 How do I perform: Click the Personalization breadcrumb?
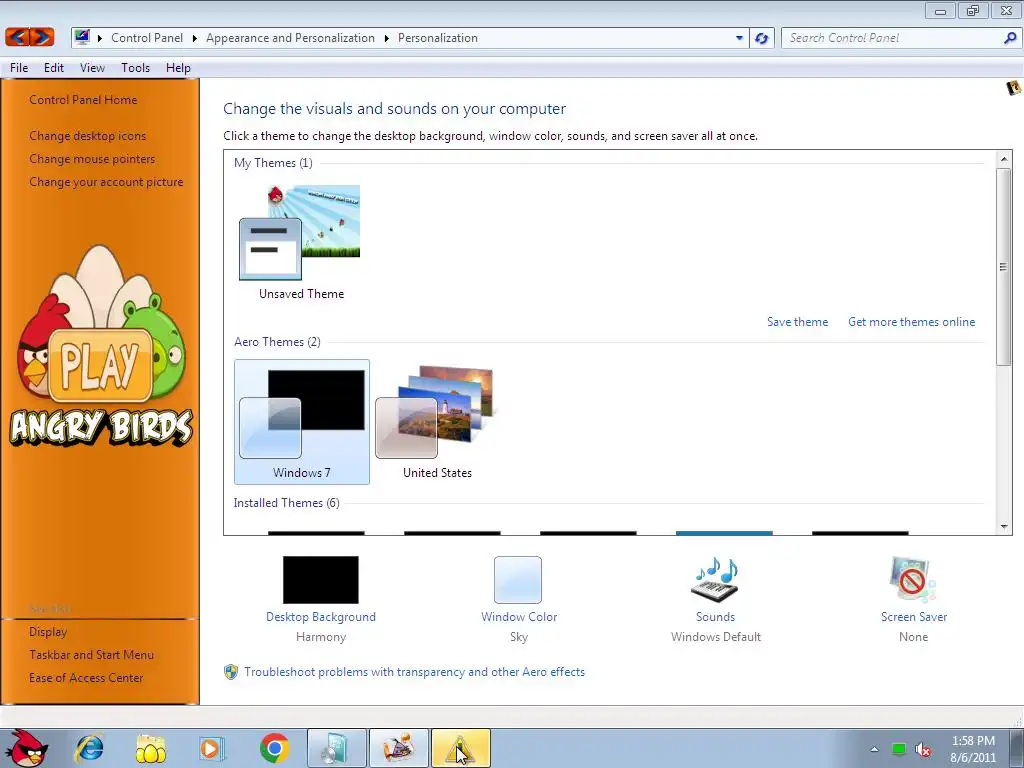438,38
